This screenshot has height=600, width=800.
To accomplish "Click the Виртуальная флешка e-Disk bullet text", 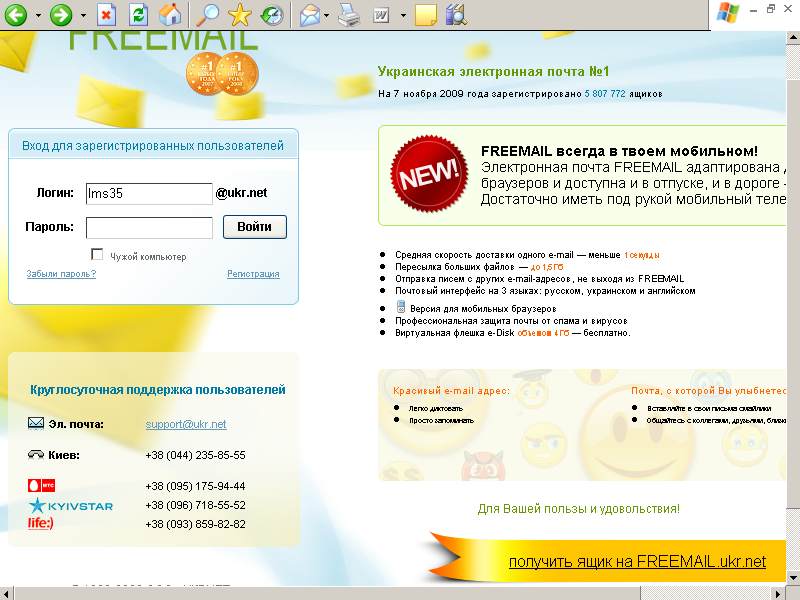I will point(513,333).
